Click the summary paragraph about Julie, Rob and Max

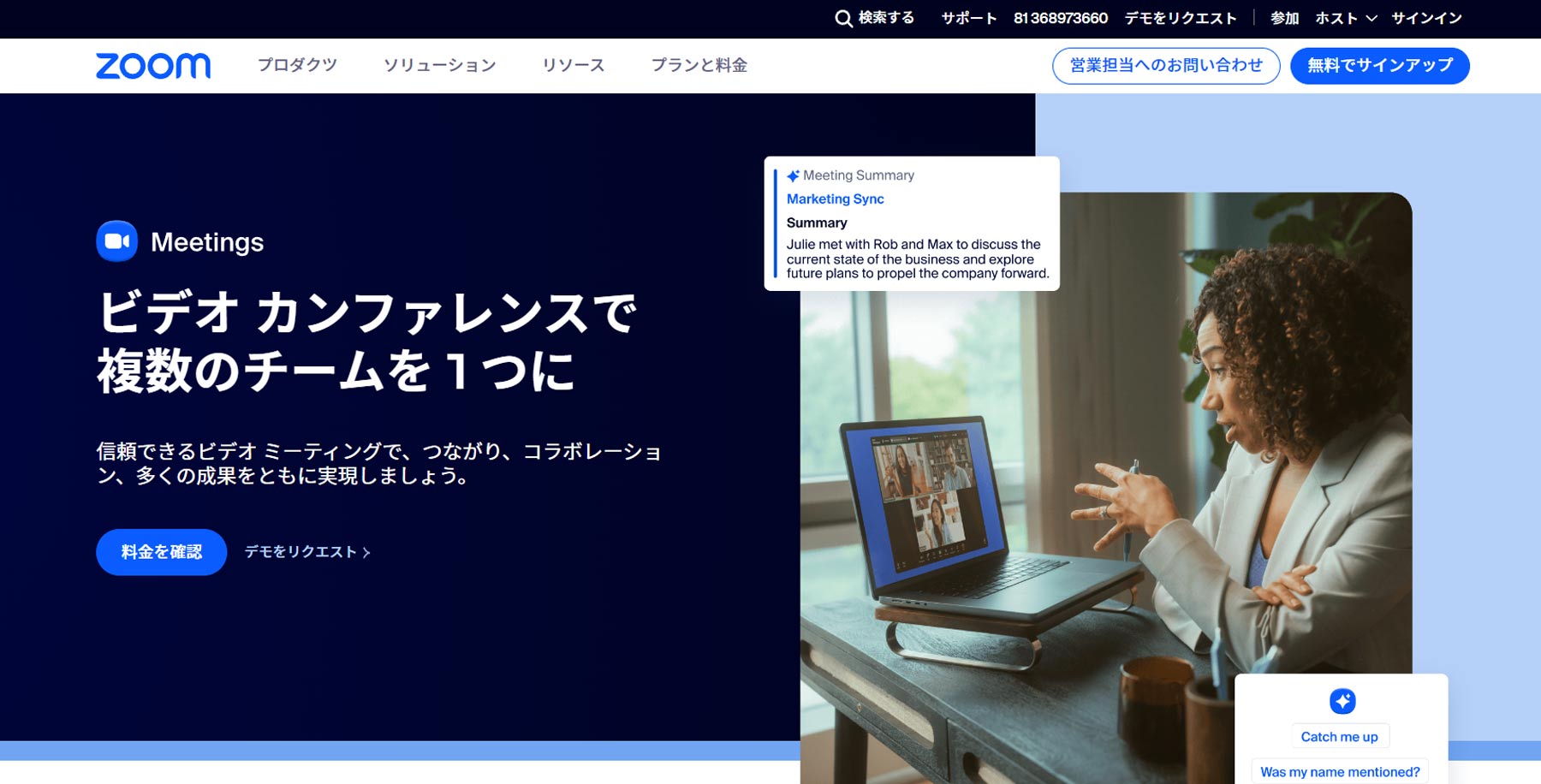coord(918,259)
